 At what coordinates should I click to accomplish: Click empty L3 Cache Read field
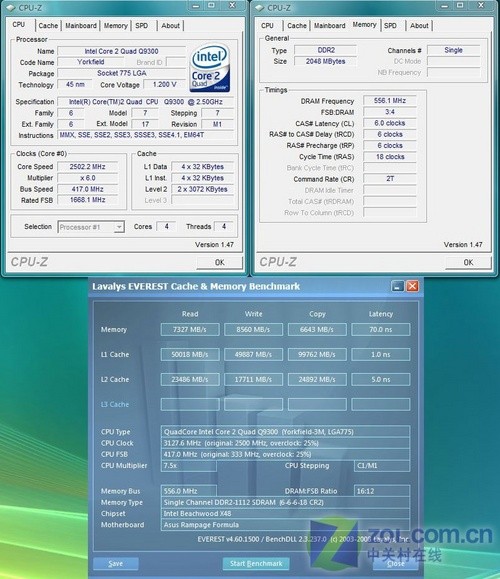coord(190,404)
